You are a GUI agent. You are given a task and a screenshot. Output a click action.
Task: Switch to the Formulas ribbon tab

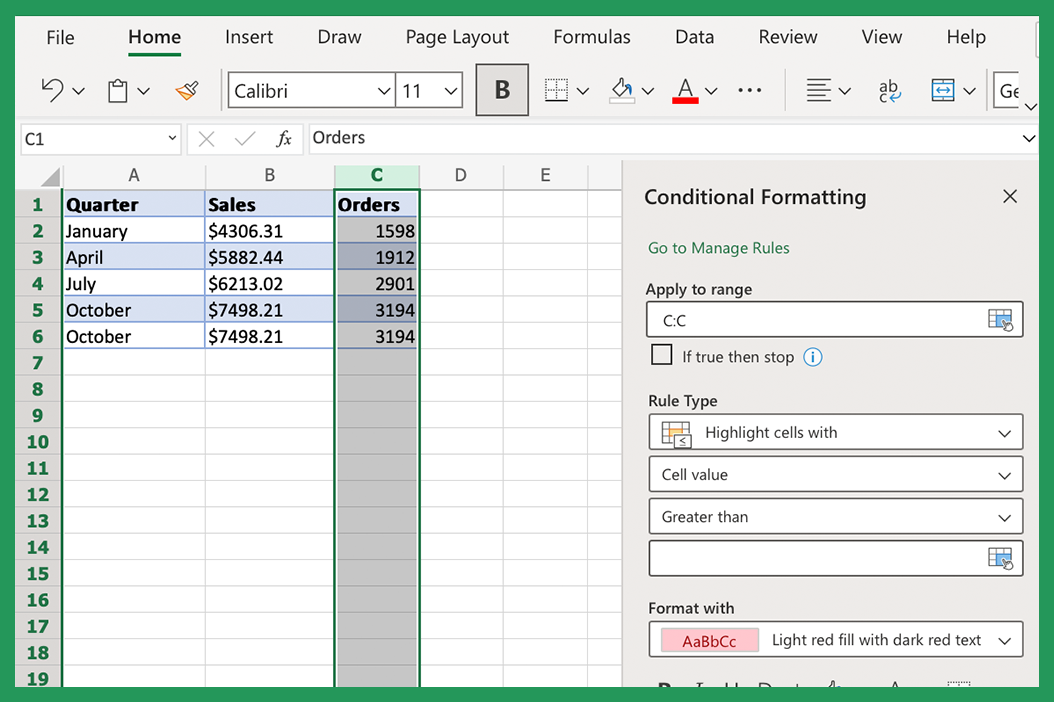pyautogui.click(x=591, y=37)
